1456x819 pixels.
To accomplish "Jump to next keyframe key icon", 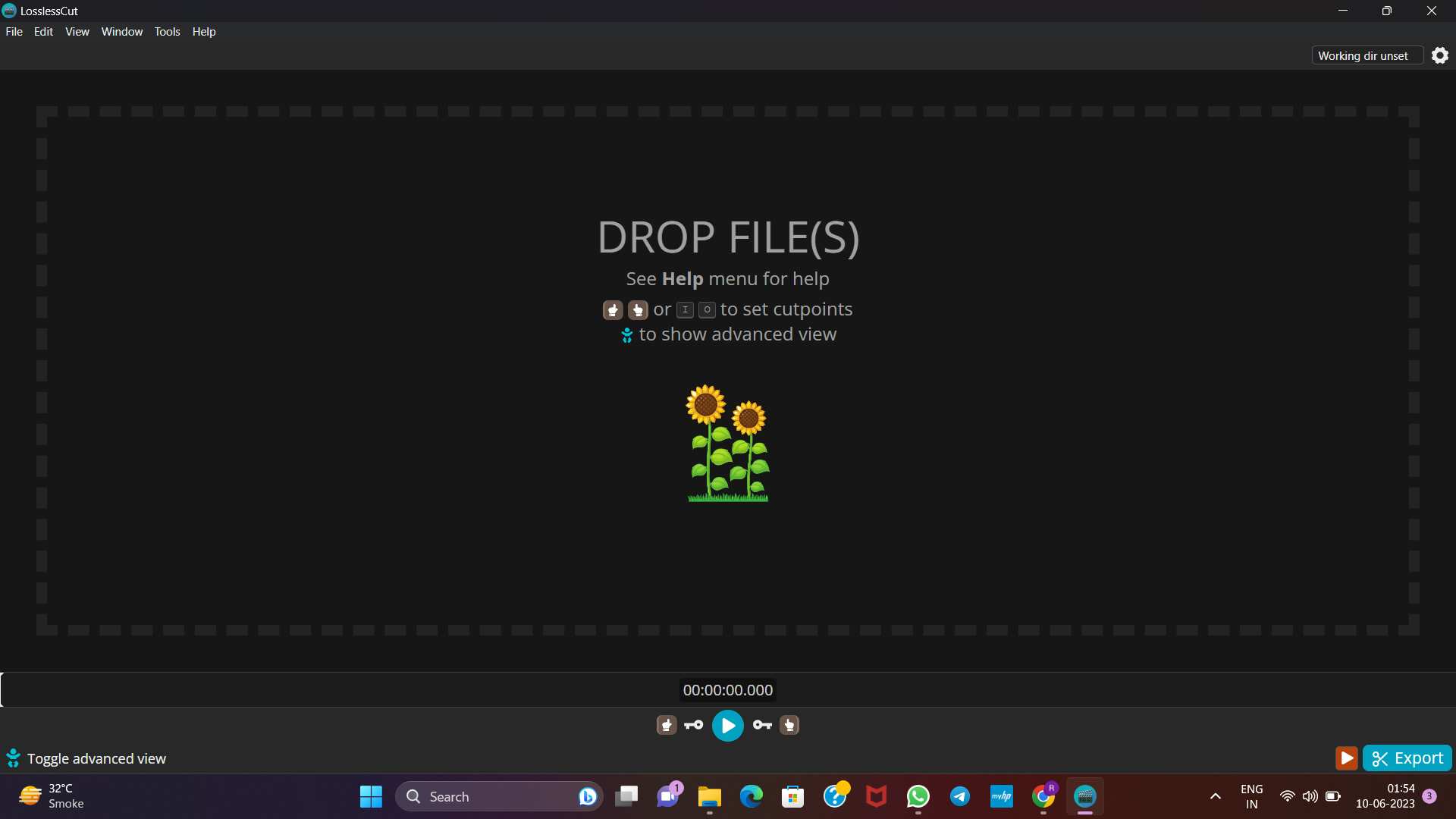I will pyautogui.click(x=762, y=725).
